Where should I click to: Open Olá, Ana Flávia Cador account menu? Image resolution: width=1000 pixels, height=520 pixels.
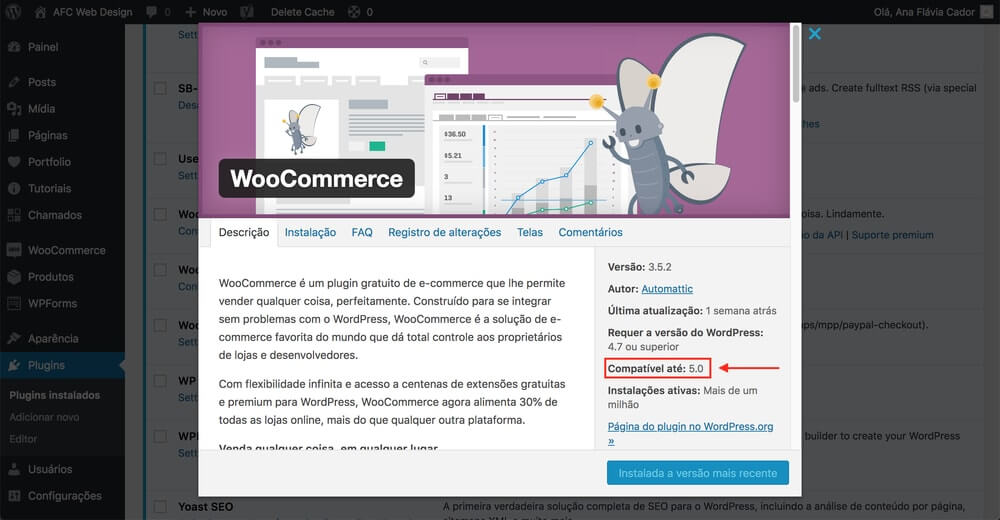pos(924,12)
